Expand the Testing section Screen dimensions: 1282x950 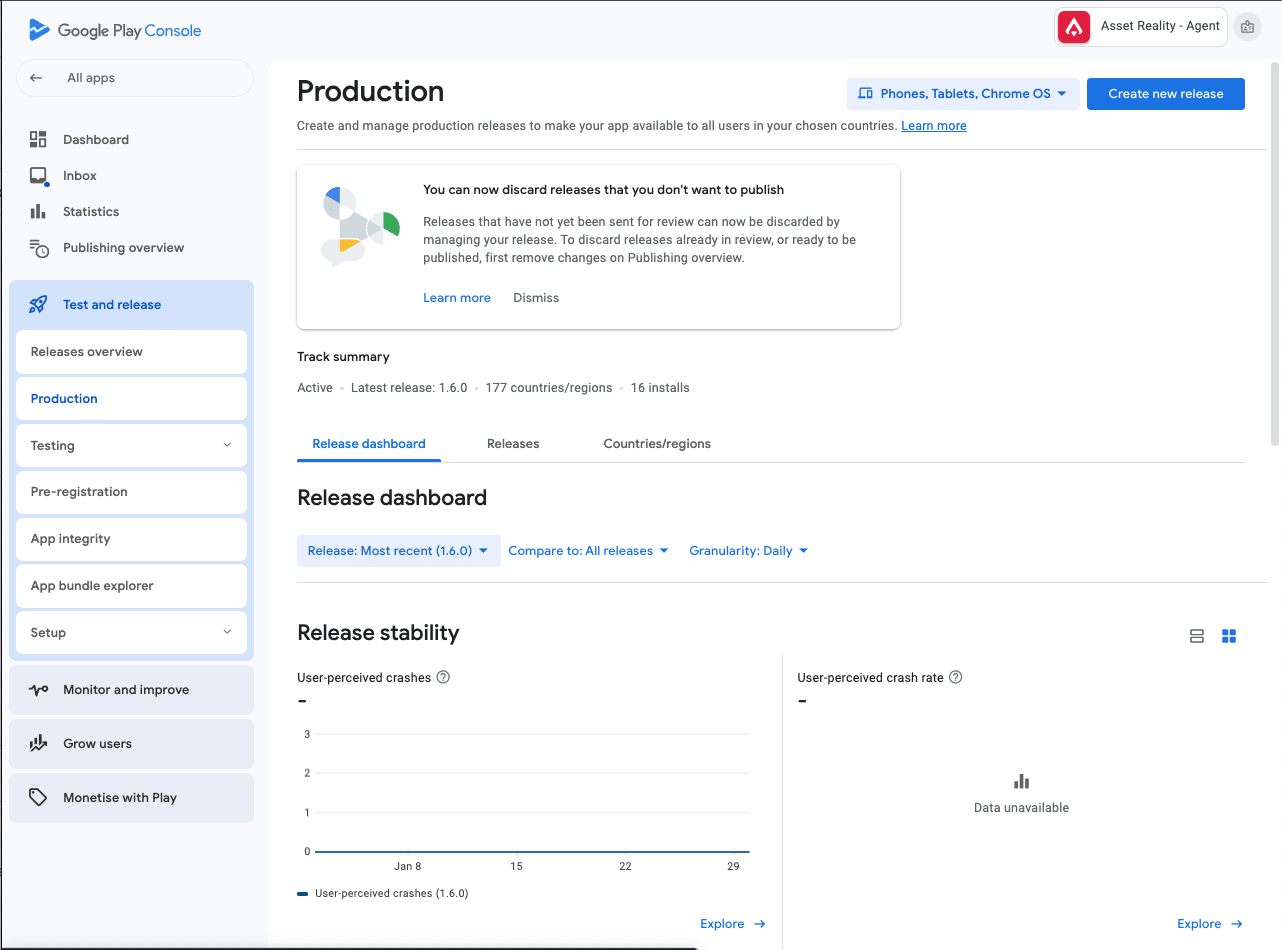[x=227, y=446]
